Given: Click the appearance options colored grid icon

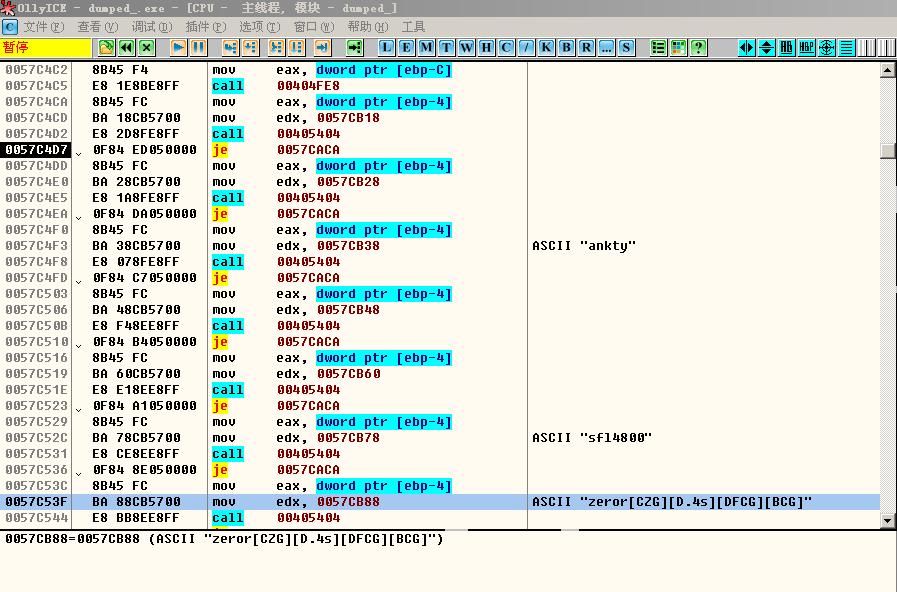Looking at the screenshot, I should (678, 47).
